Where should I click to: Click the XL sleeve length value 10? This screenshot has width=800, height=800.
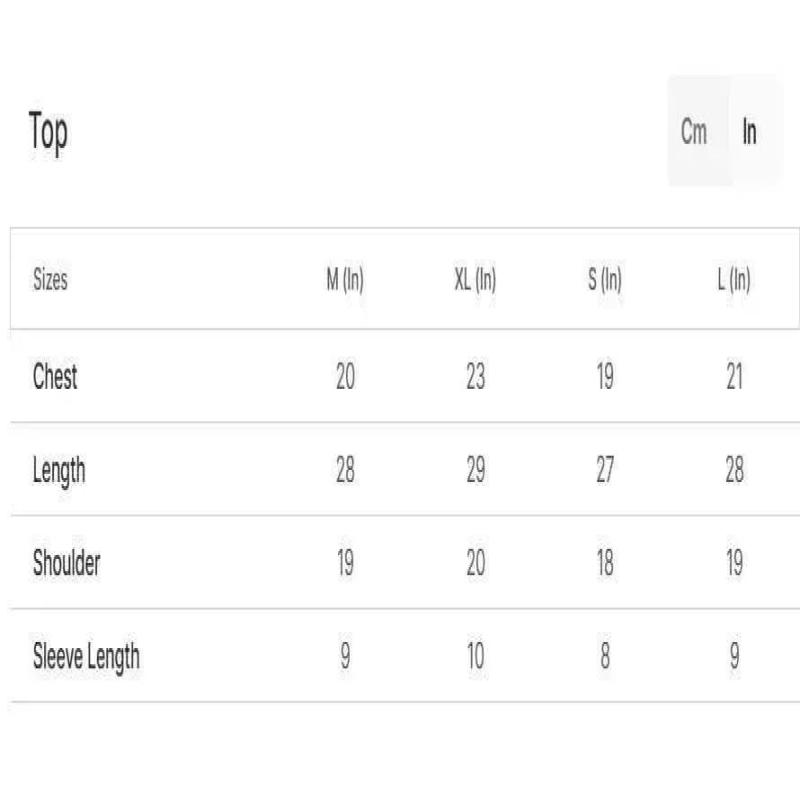click(x=475, y=657)
